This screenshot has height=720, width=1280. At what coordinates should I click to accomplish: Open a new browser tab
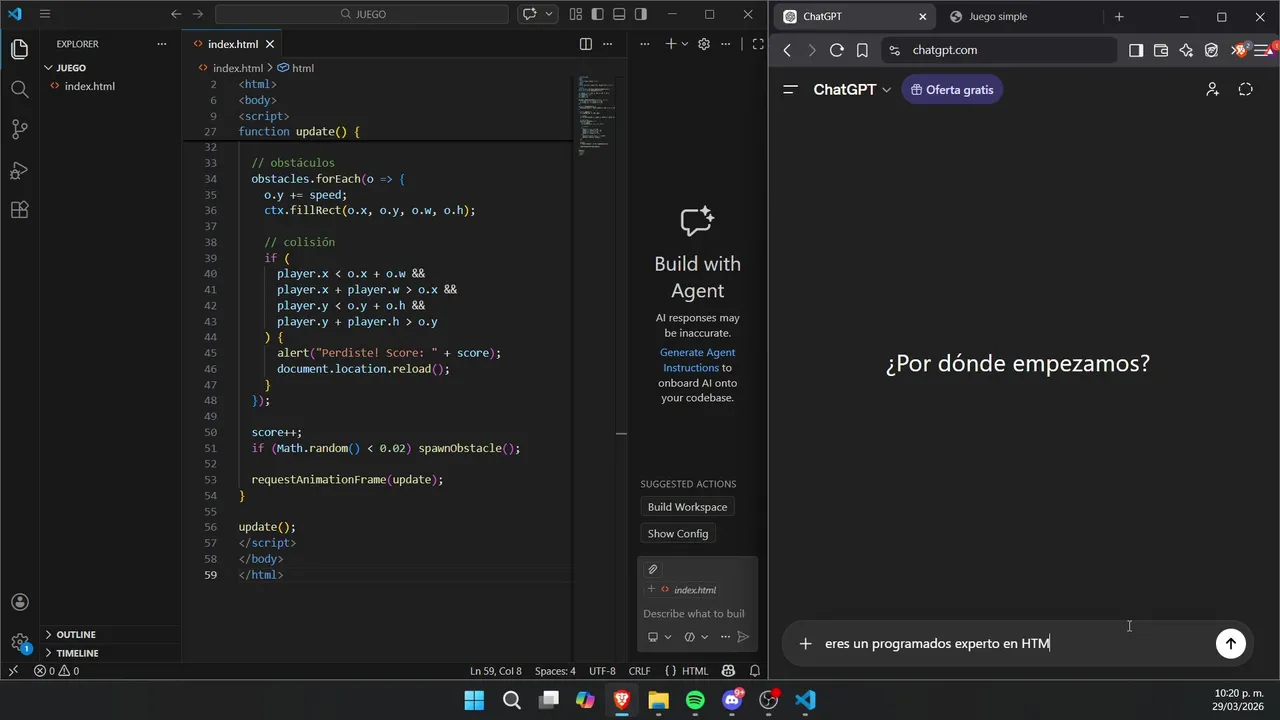click(1119, 17)
